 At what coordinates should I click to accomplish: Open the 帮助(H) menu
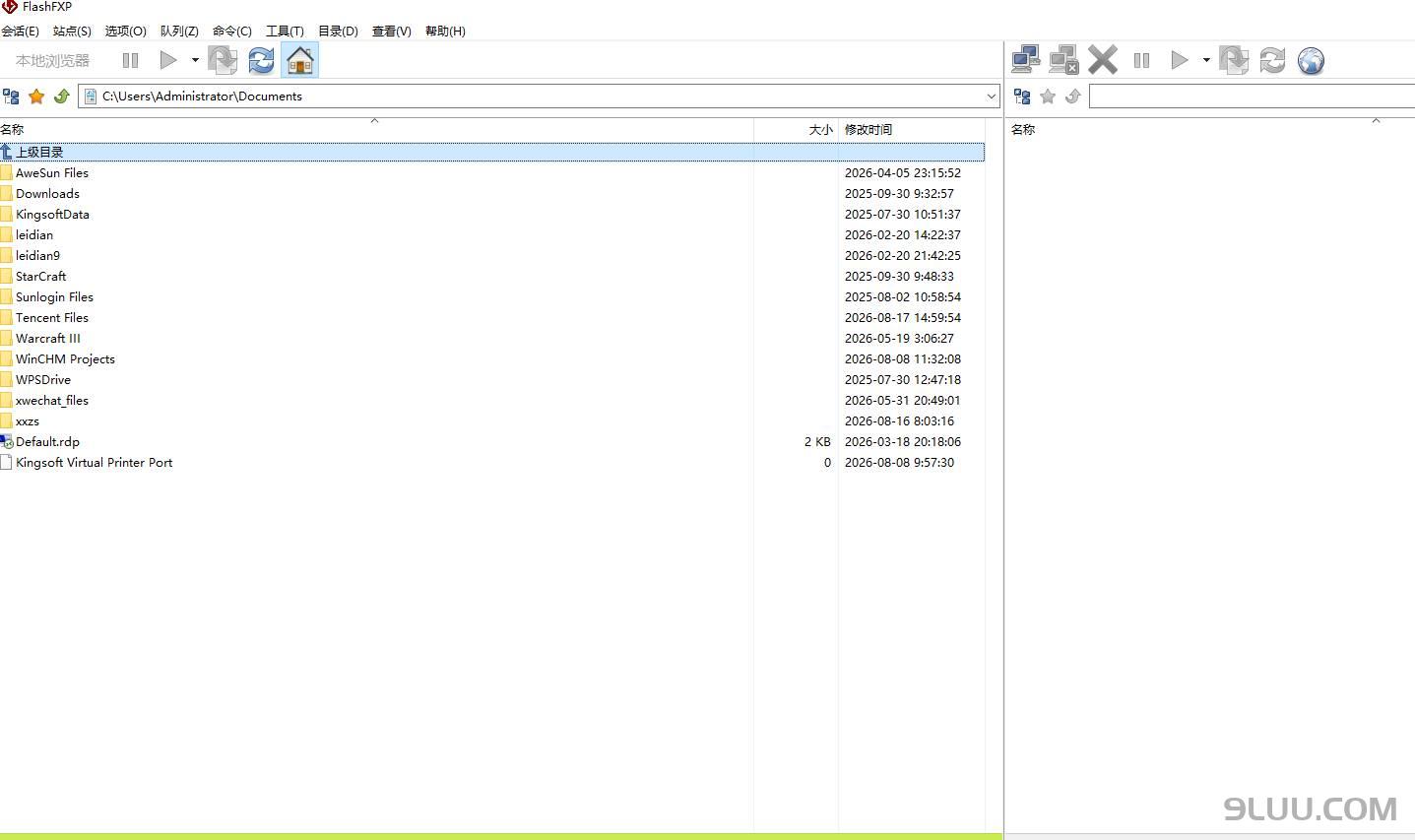[445, 32]
